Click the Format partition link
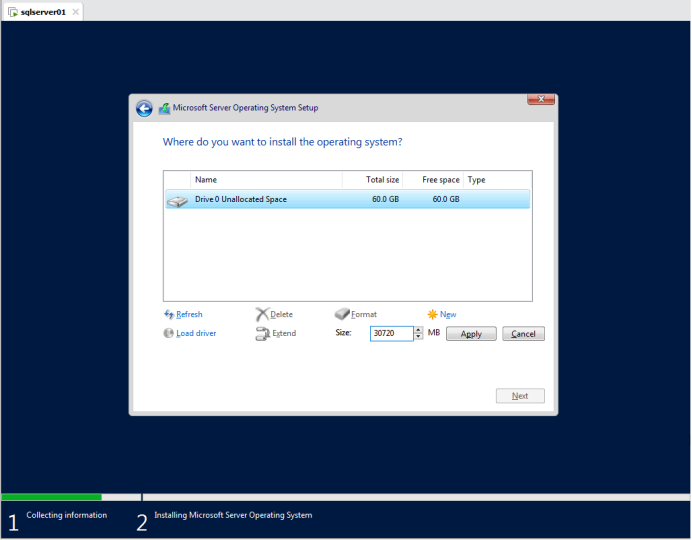The width and height of the screenshot is (692, 540). [x=364, y=314]
